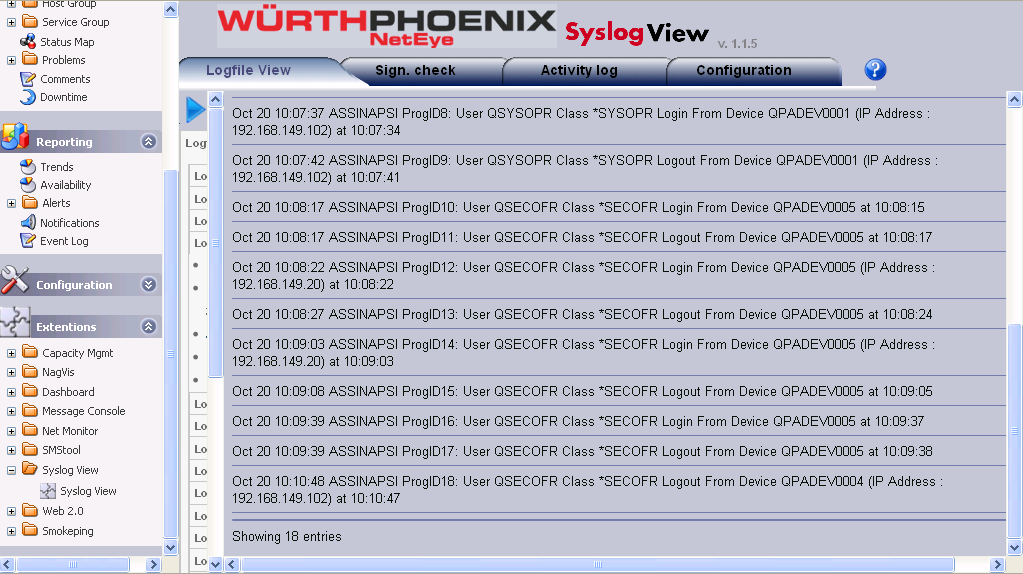Expand the NagVis tree node
The width and height of the screenshot is (1023, 574).
pyautogui.click(x=11, y=372)
